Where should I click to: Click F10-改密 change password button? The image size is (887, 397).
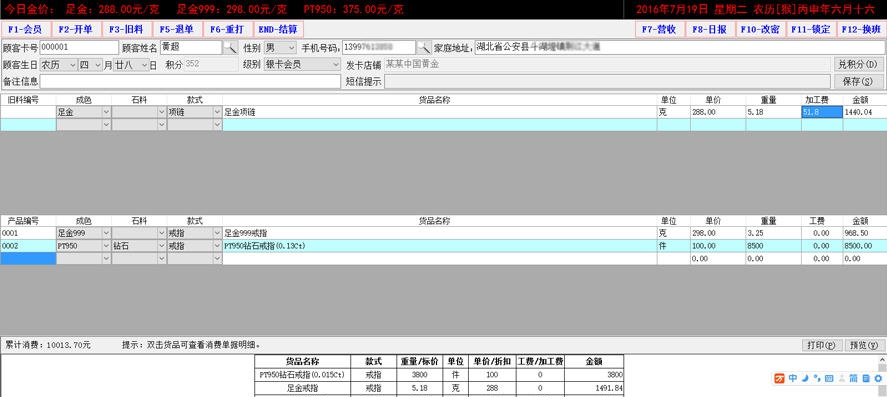tap(760, 29)
